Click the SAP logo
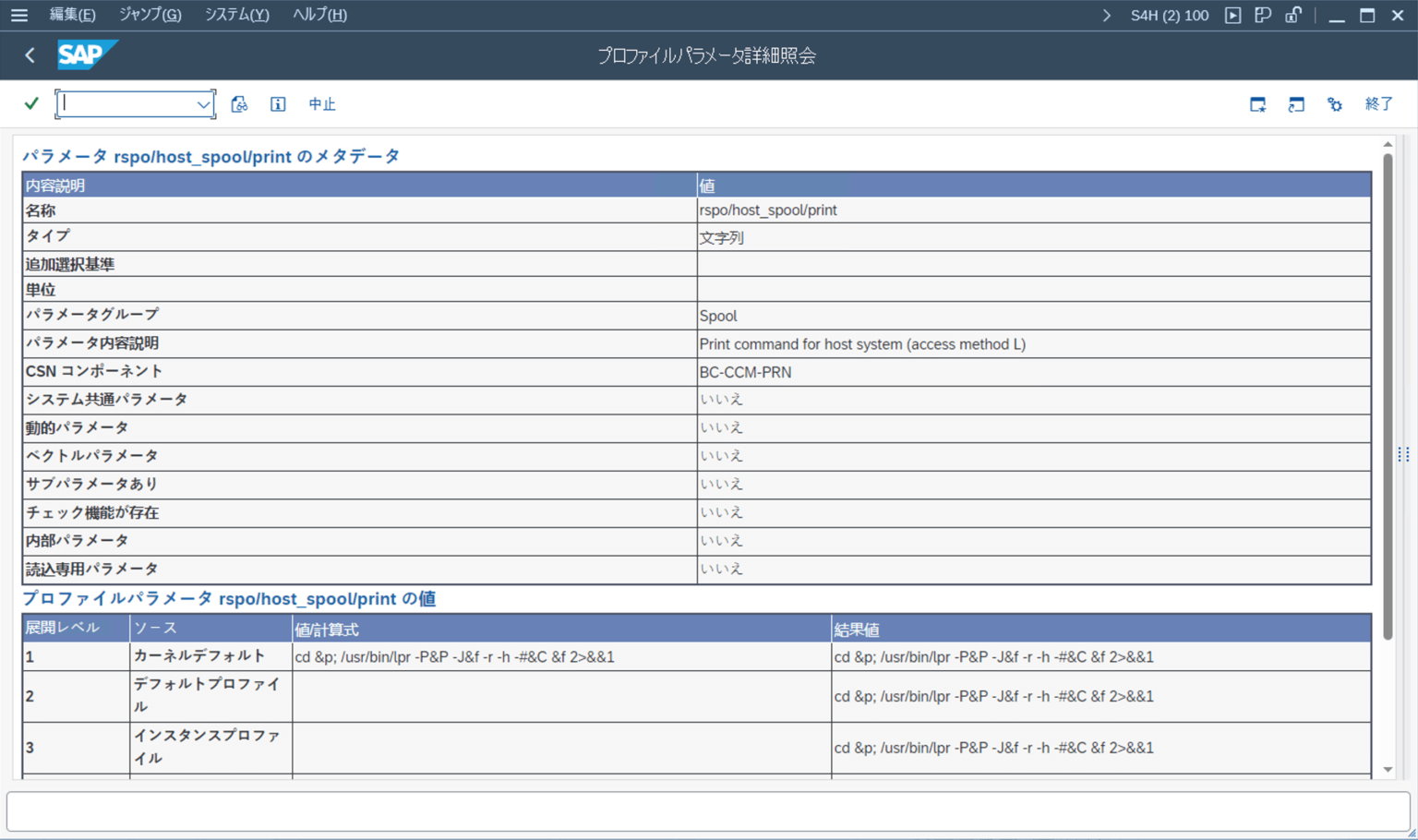This screenshot has height=840, width=1418. pyautogui.click(x=87, y=54)
